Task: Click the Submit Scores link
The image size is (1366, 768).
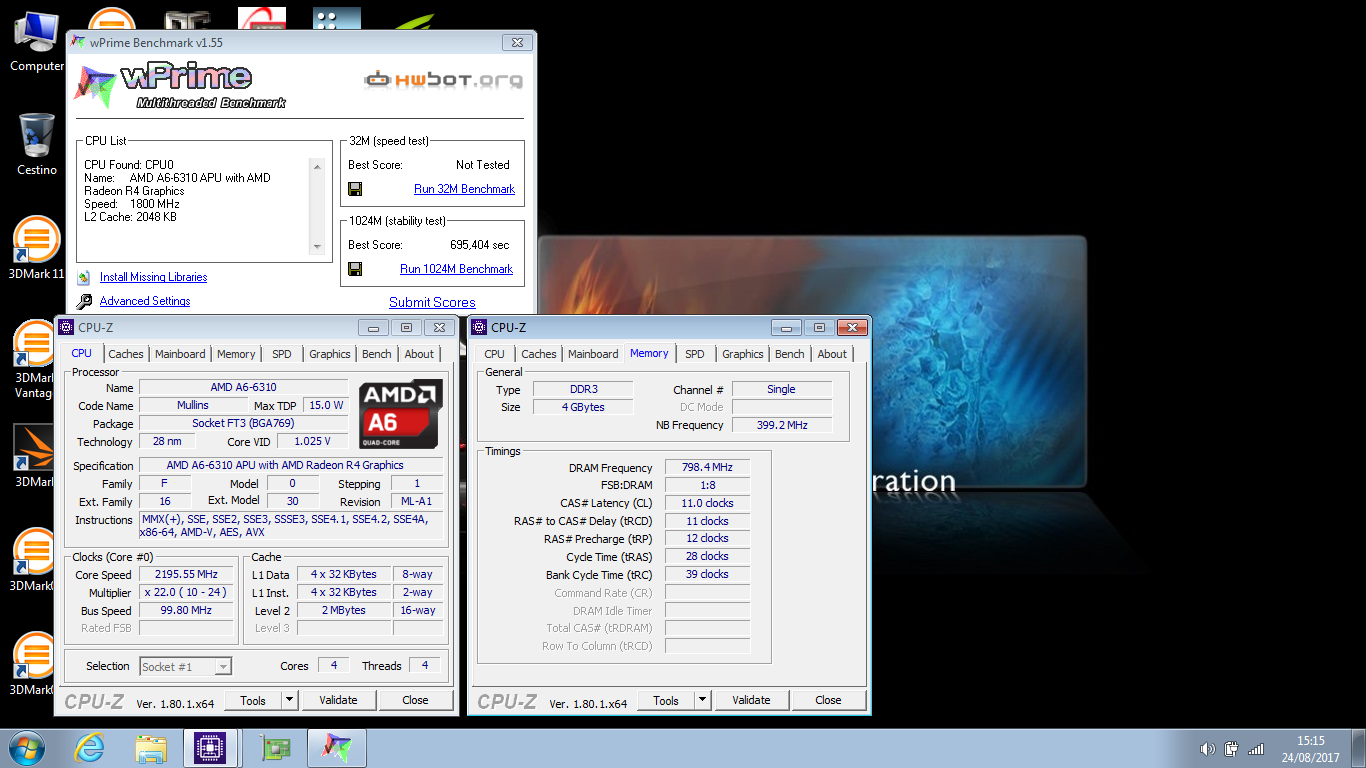Action: pyautogui.click(x=432, y=302)
